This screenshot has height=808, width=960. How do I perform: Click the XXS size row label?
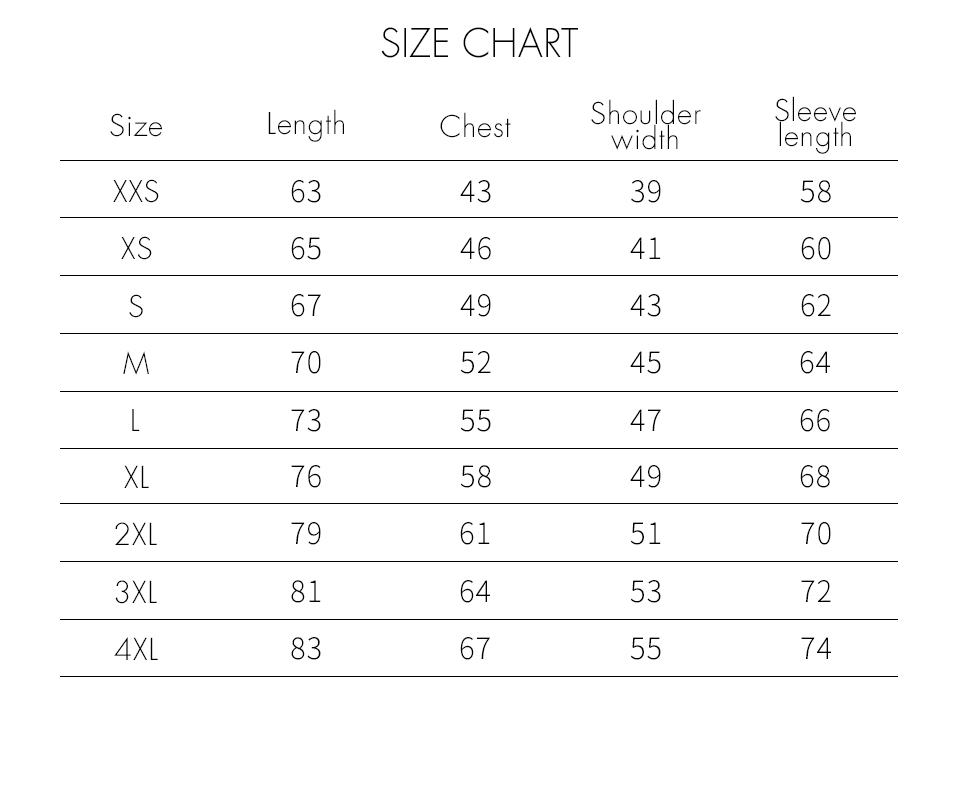[136, 191]
